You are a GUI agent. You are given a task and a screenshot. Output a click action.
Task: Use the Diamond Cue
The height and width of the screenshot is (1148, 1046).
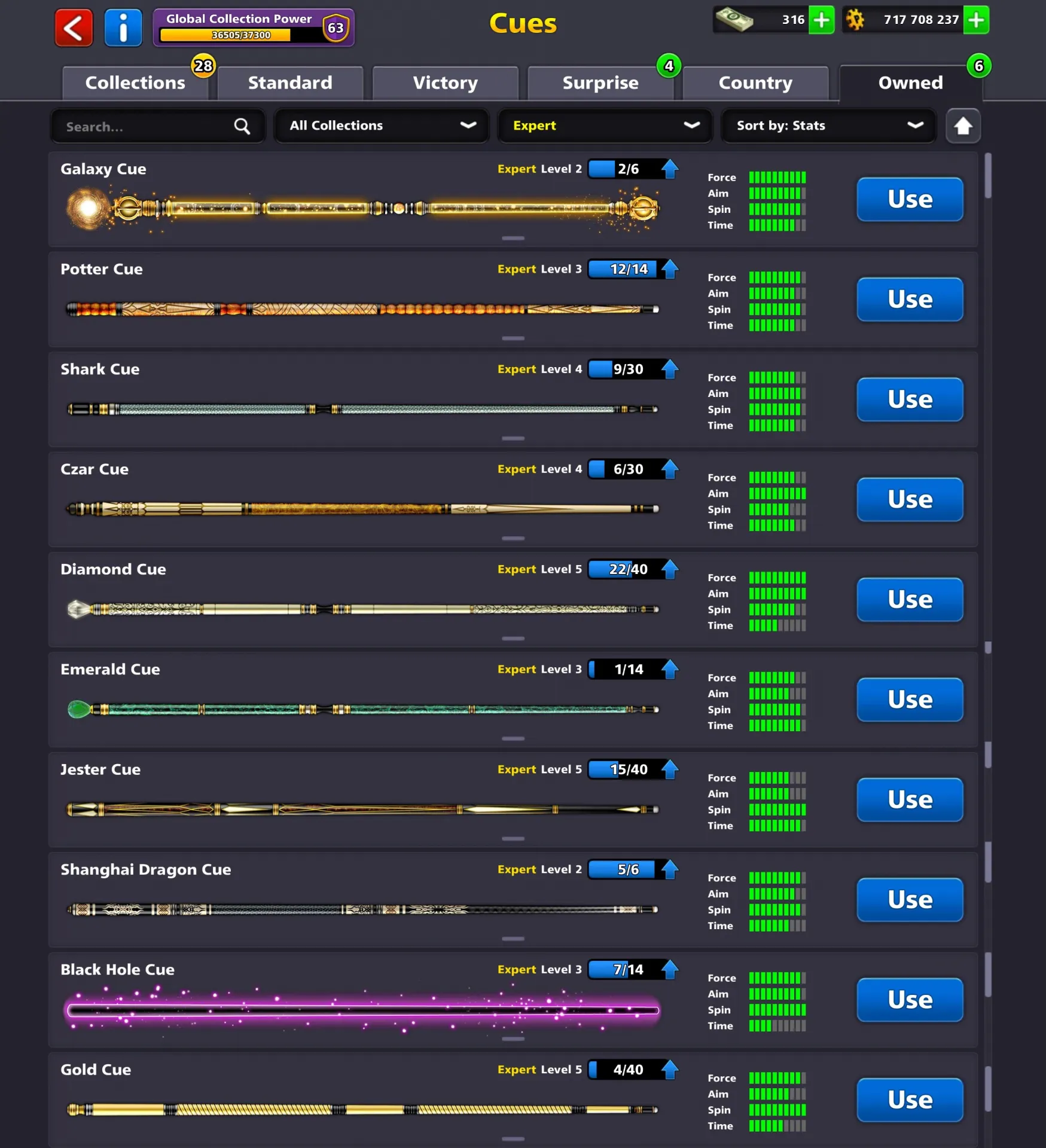(910, 599)
